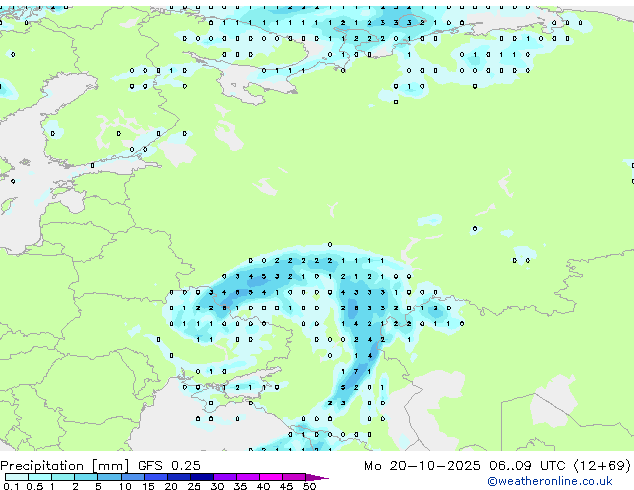
Task: Select the 40–45 mm magenta legend swatch
Action: [271, 477]
